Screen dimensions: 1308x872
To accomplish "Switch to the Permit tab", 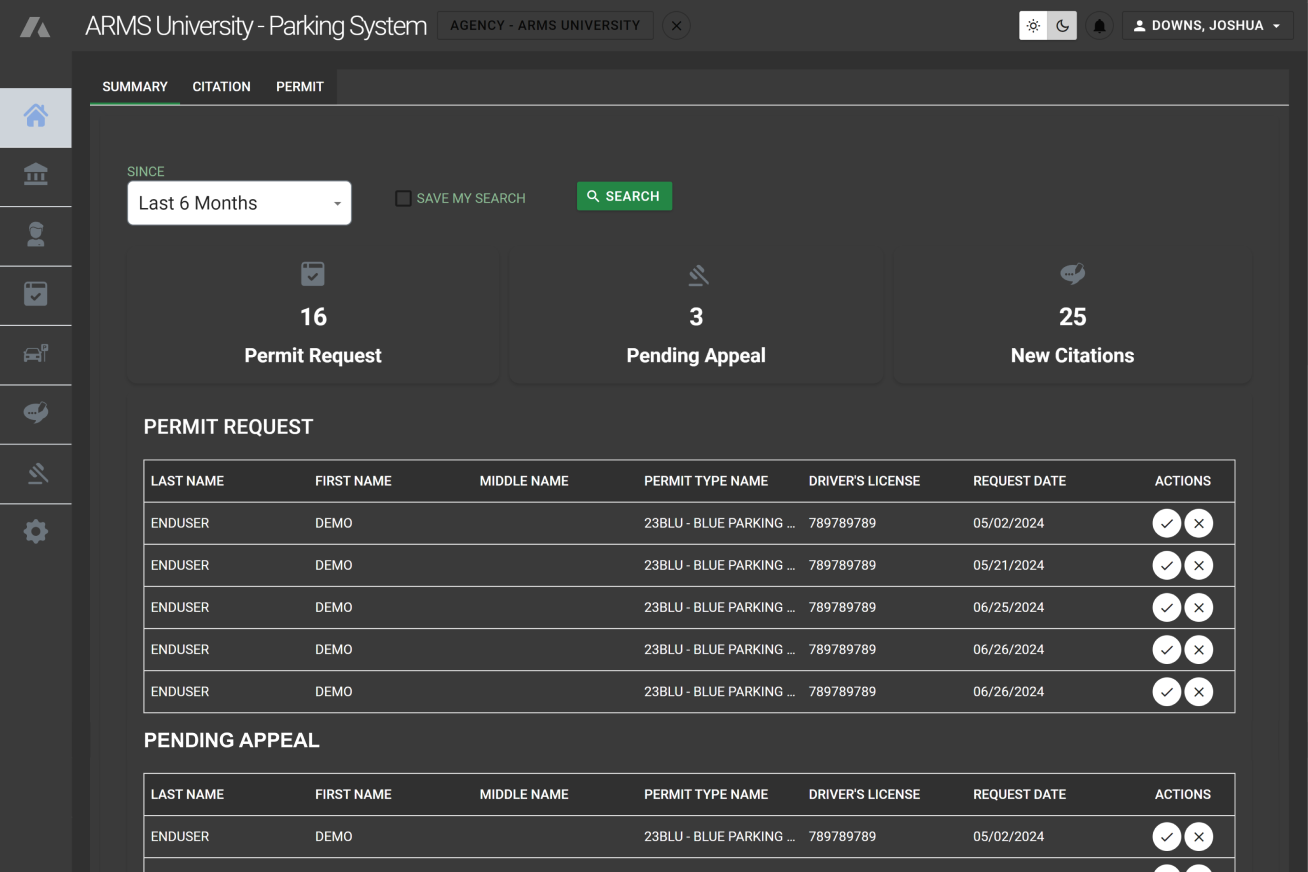I will (x=300, y=87).
